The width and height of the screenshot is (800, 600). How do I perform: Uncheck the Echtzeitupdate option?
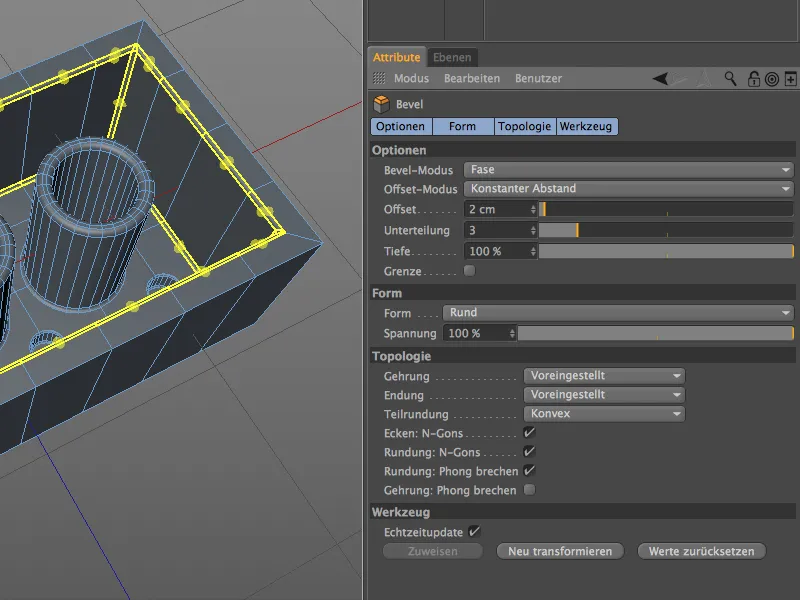[473, 533]
